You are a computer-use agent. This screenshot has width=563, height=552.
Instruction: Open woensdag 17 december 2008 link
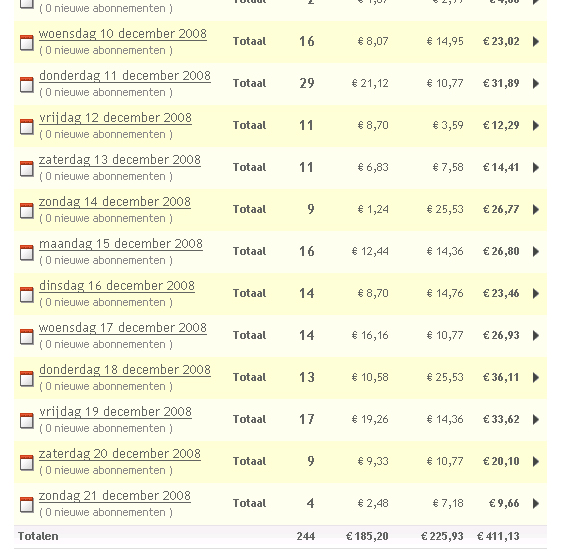(123, 328)
